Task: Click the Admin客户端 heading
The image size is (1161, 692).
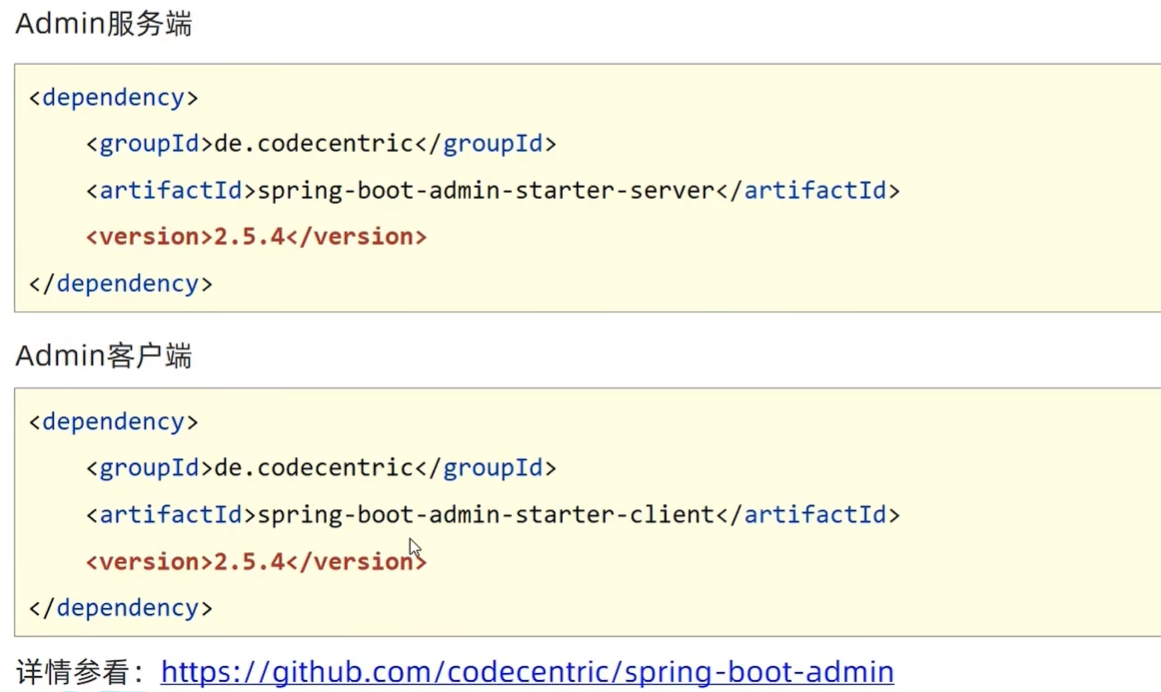Action: (103, 355)
